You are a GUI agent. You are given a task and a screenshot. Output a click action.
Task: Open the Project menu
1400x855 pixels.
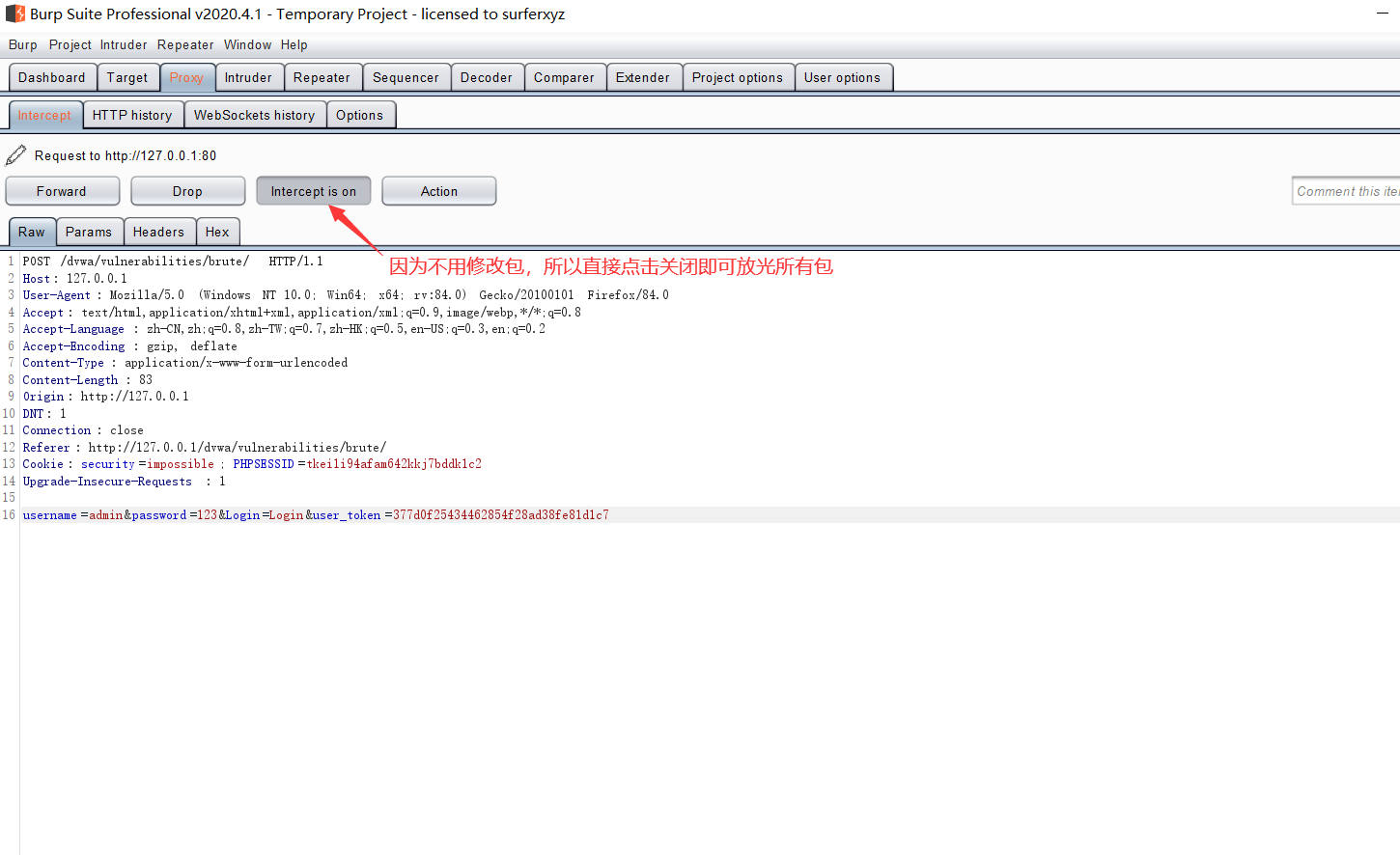70,44
